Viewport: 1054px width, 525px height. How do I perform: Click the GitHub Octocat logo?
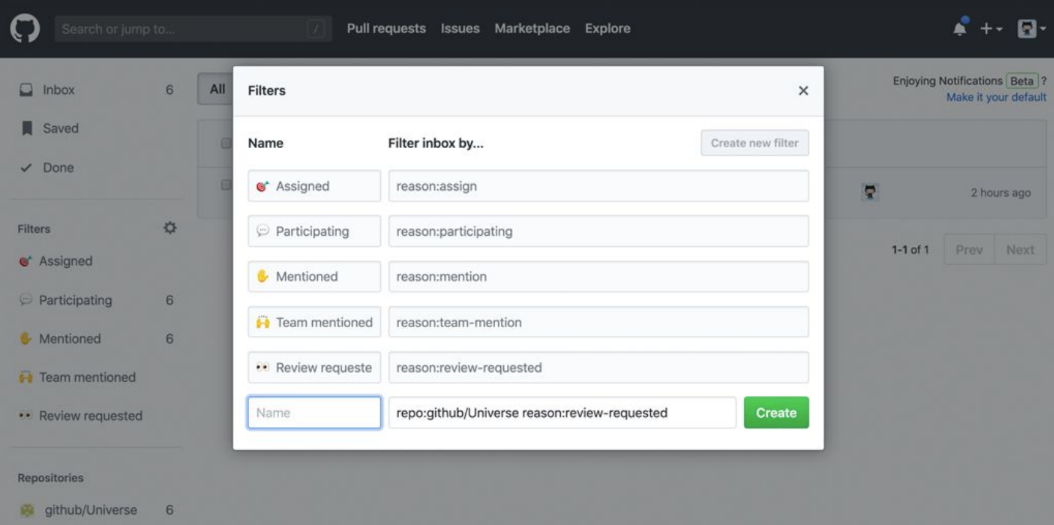(26, 29)
